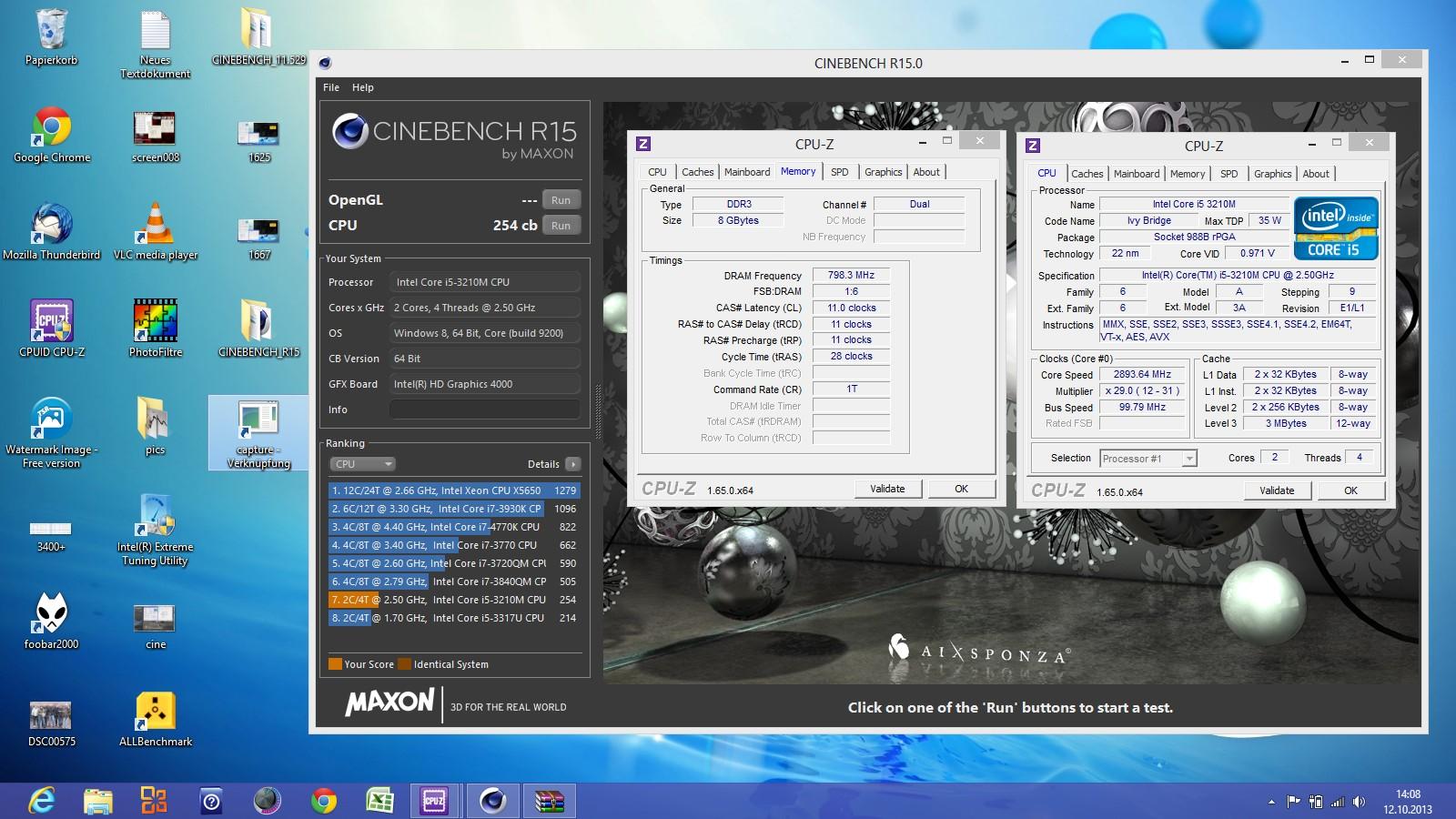
Task: Expand ranking Details arrow button
Action: point(572,464)
